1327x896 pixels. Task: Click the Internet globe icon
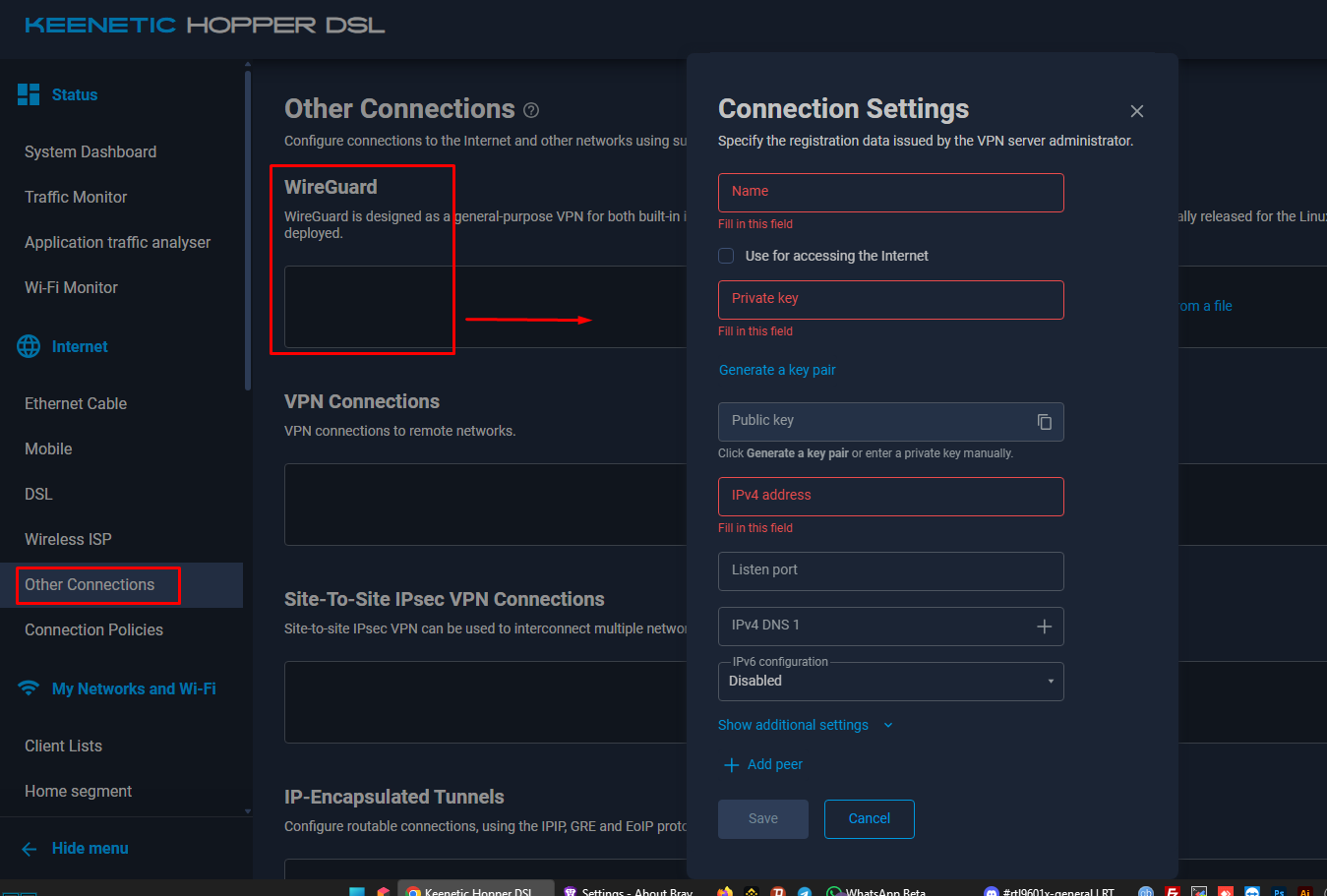(29, 346)
